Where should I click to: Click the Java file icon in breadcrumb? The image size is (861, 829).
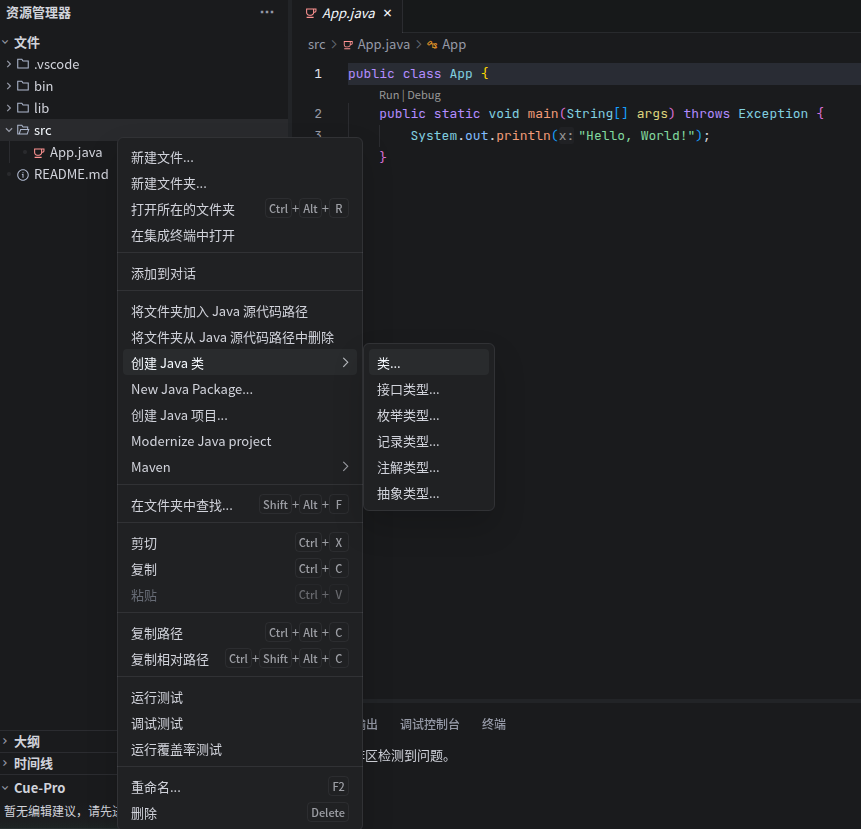[348, 45]
